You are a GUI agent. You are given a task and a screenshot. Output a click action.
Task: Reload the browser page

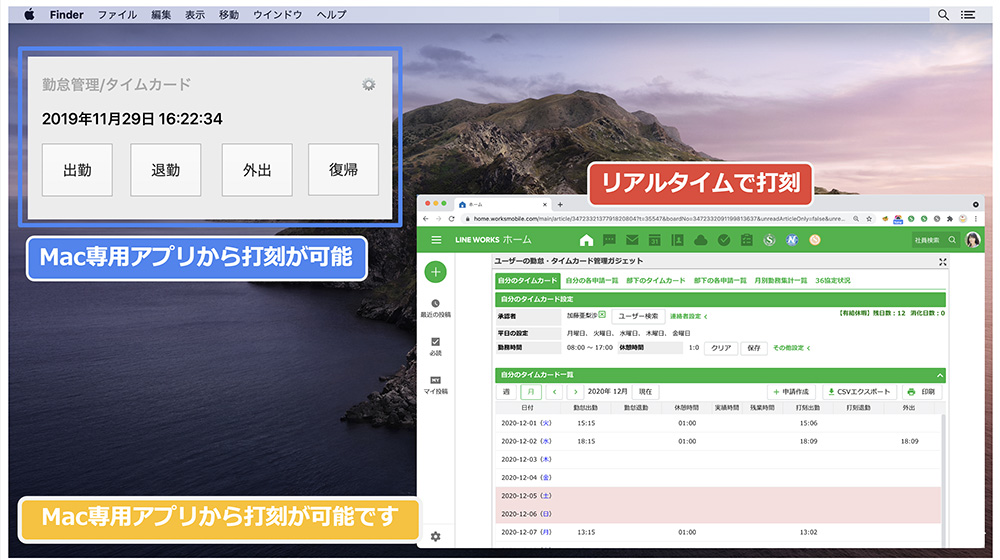pyautogui.click(x=452, y=219)
